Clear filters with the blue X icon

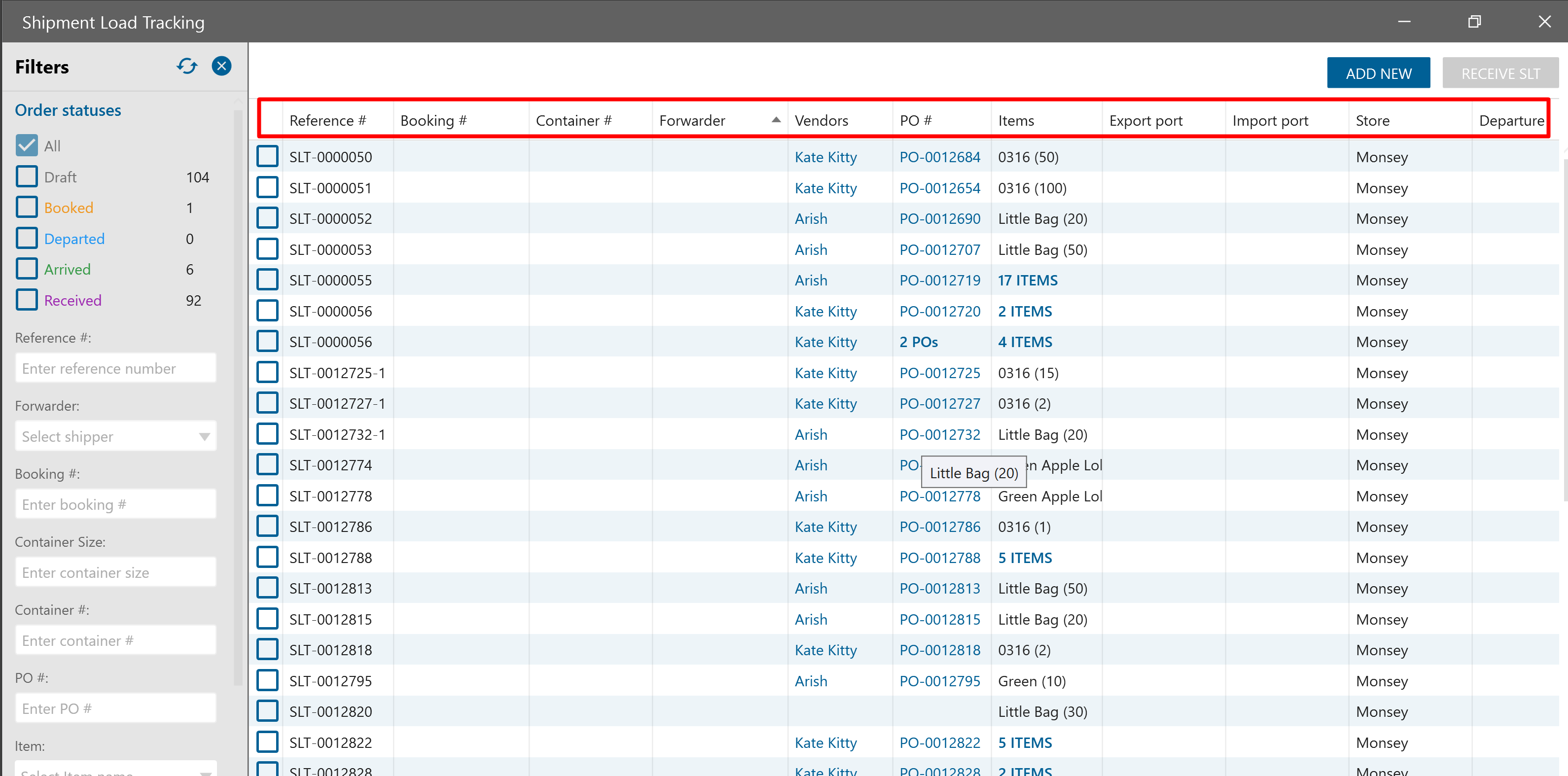pyautogui.click(x=221, y=67)
